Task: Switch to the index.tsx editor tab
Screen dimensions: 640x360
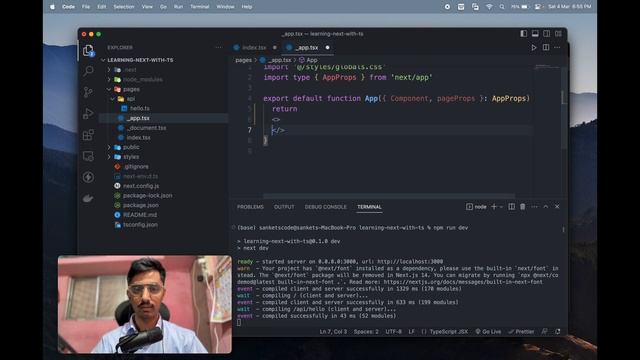Action: tap(254, 48)
